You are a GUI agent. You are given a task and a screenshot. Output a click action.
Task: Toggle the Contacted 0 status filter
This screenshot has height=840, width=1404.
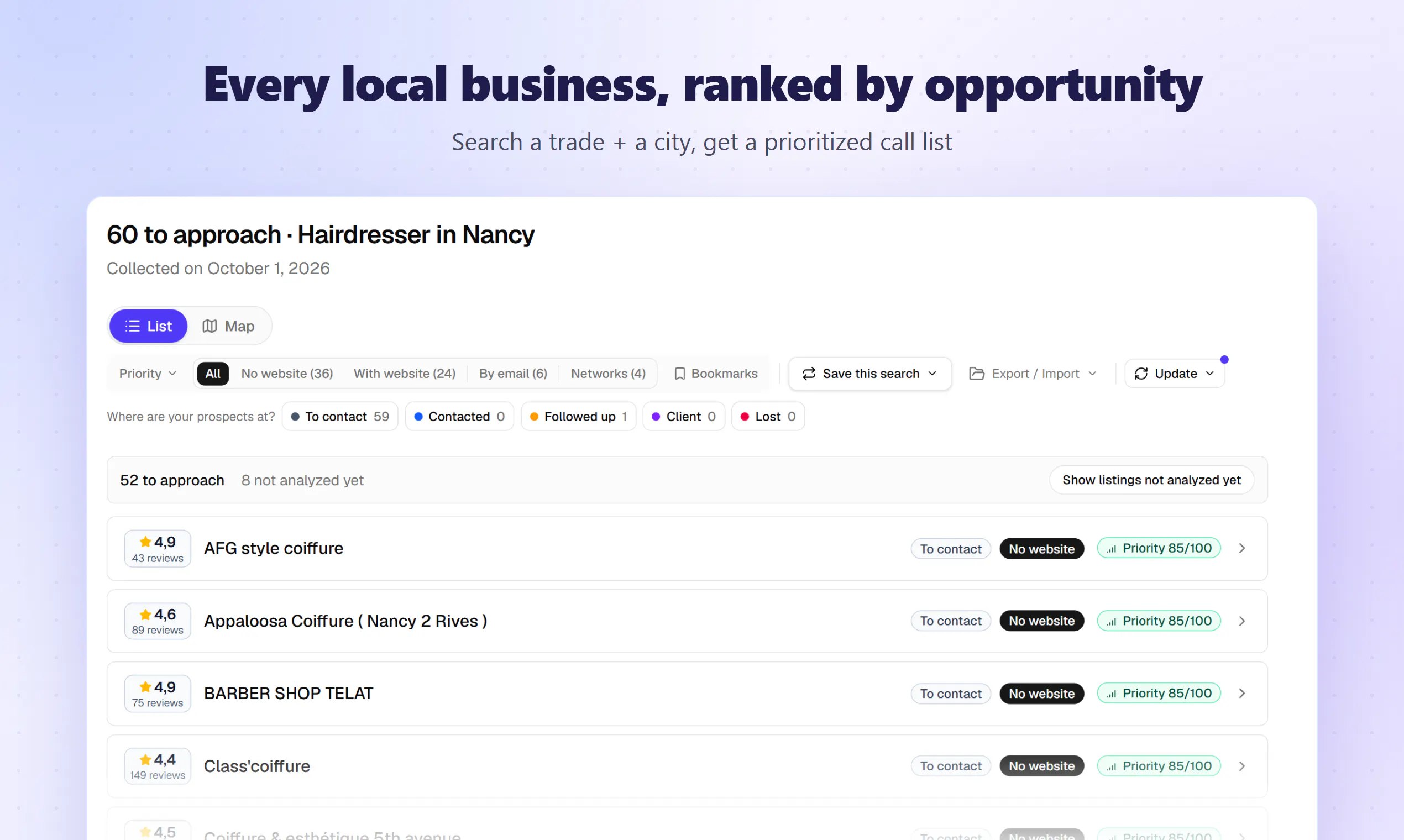click(x=459, y=417)
